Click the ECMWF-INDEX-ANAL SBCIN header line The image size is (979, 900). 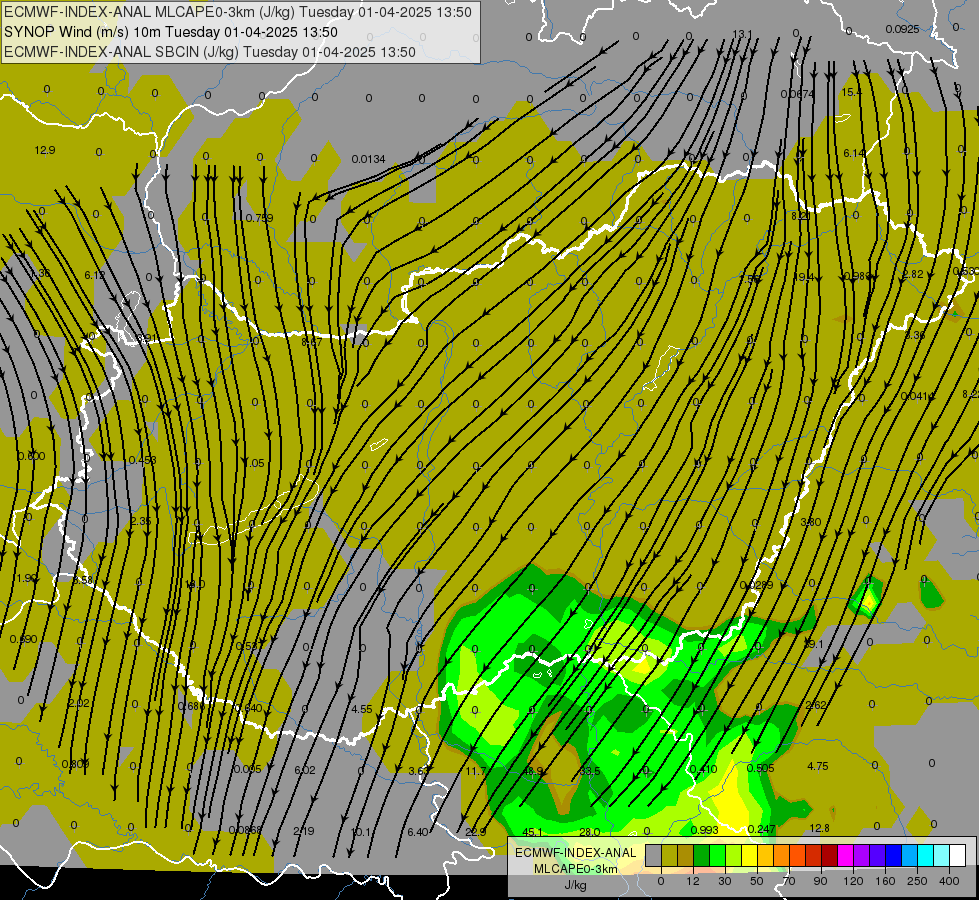210,52
